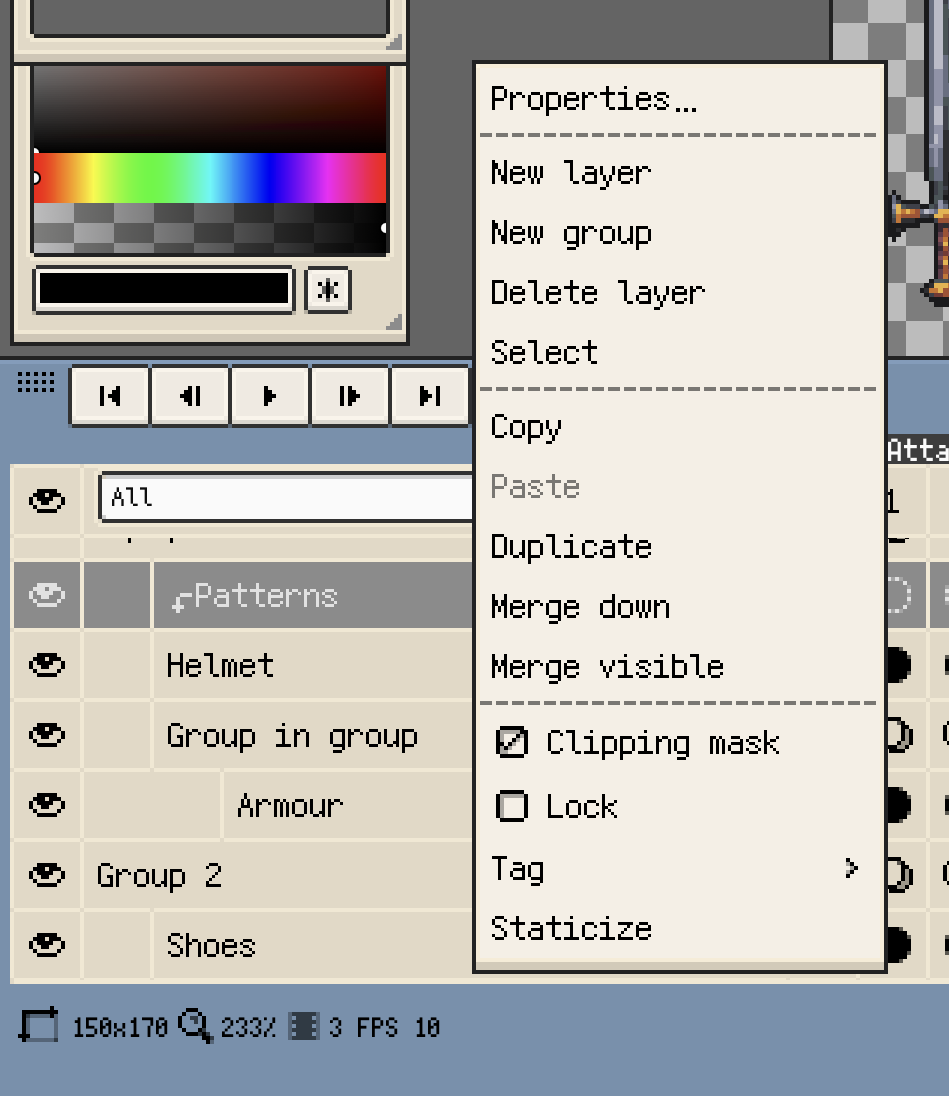Hide the Helmet layer using eye icon

[x=46, y=665]
